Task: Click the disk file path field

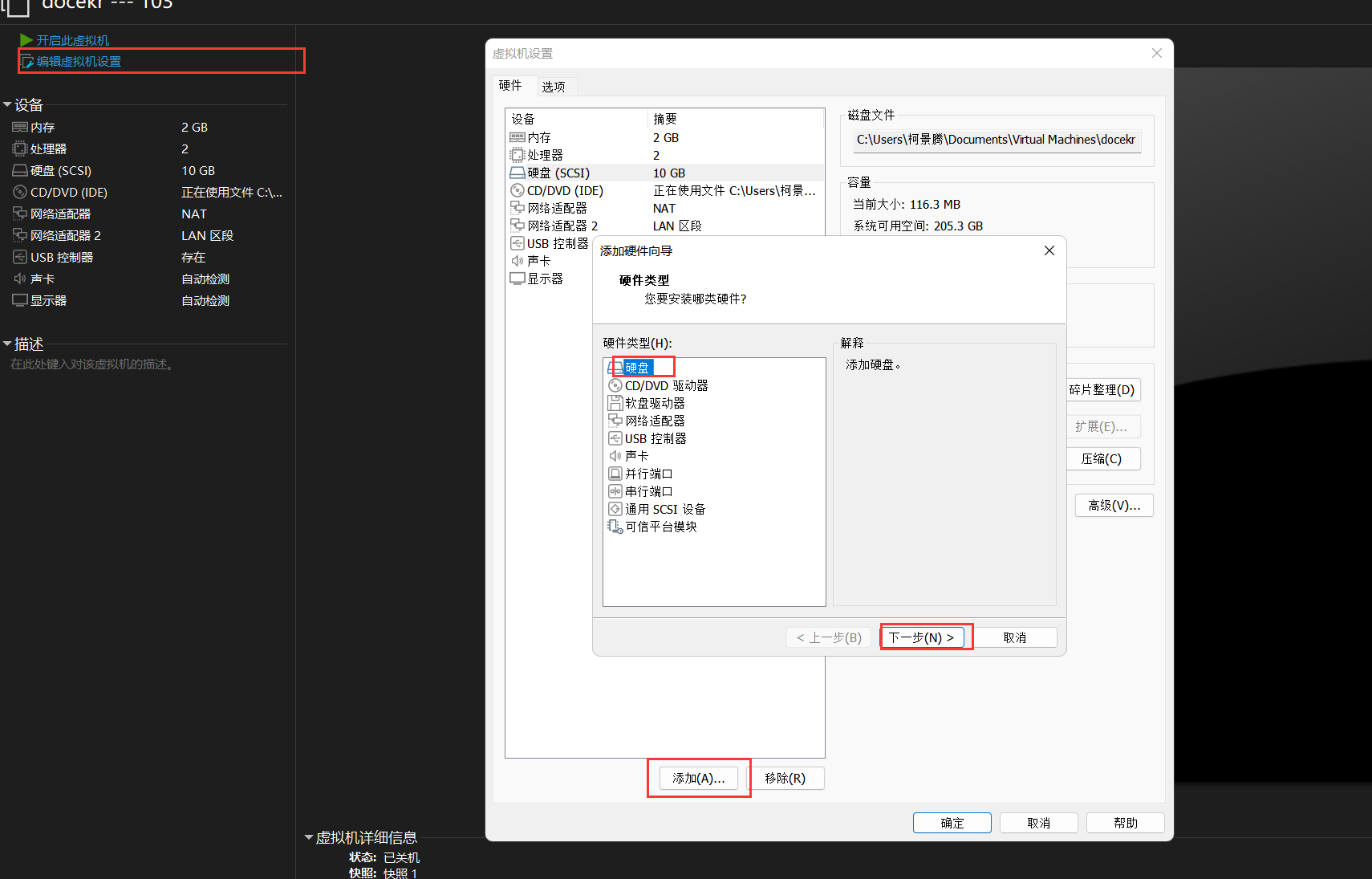Action: pyautogui.click(x=997, y=140)
